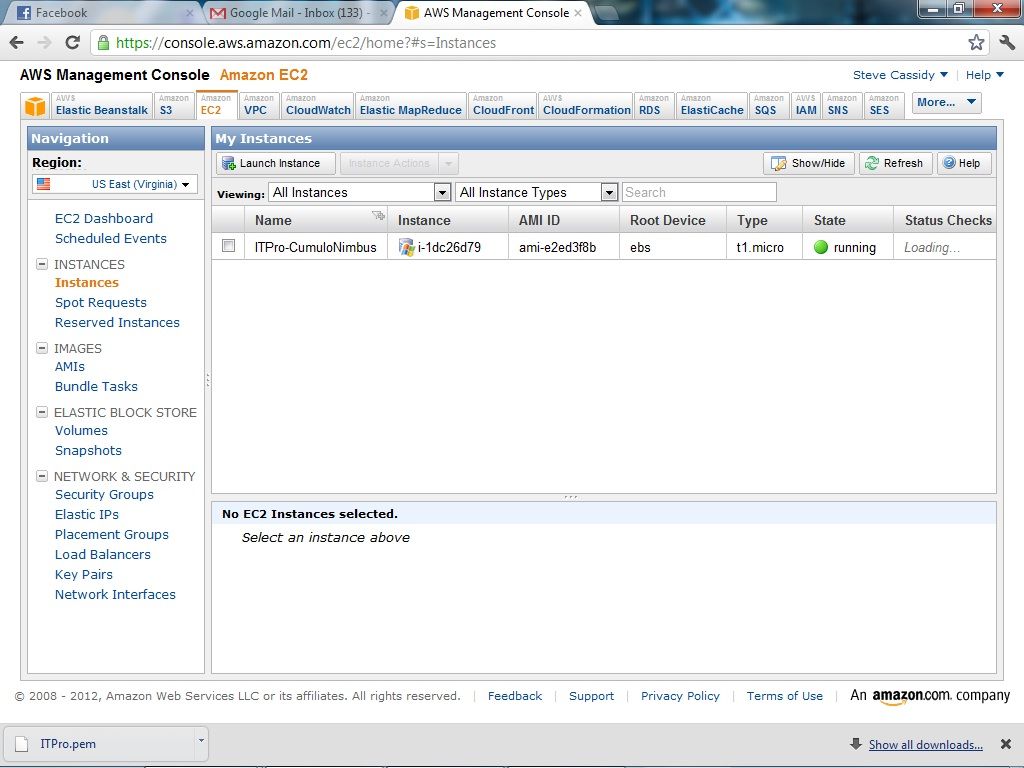Open the Volumes navigation link
This screenshot has width=1024, height=768.
[x=81, y=430]
